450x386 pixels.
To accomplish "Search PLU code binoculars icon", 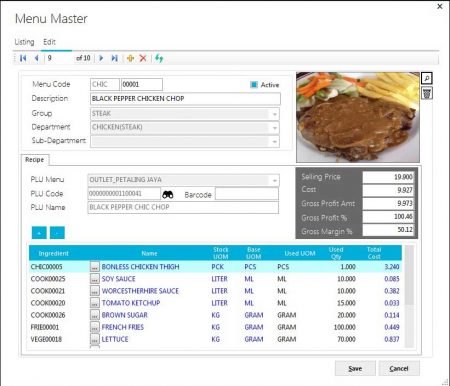I will click(168, 195).
